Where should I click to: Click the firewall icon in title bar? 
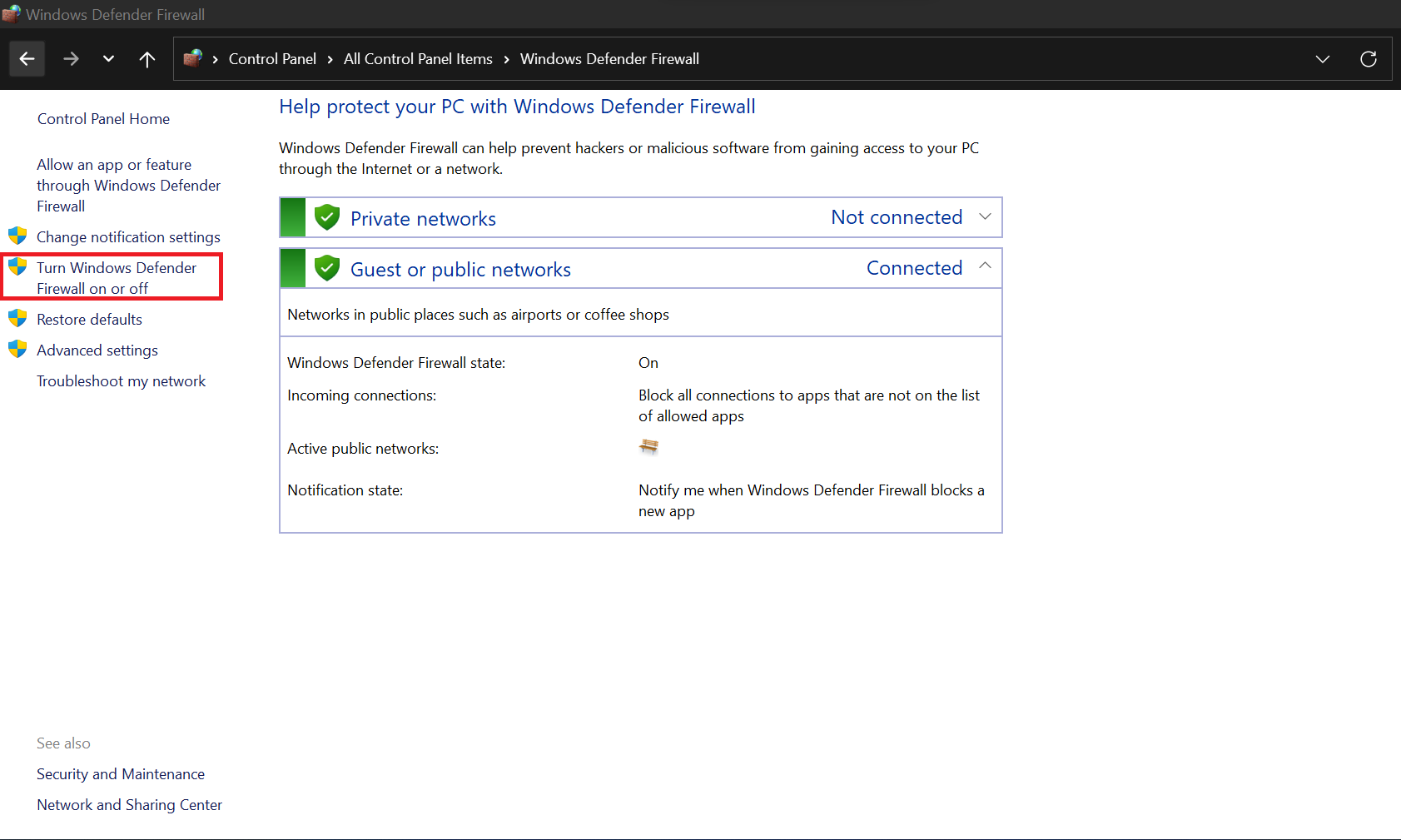[11, 14]
